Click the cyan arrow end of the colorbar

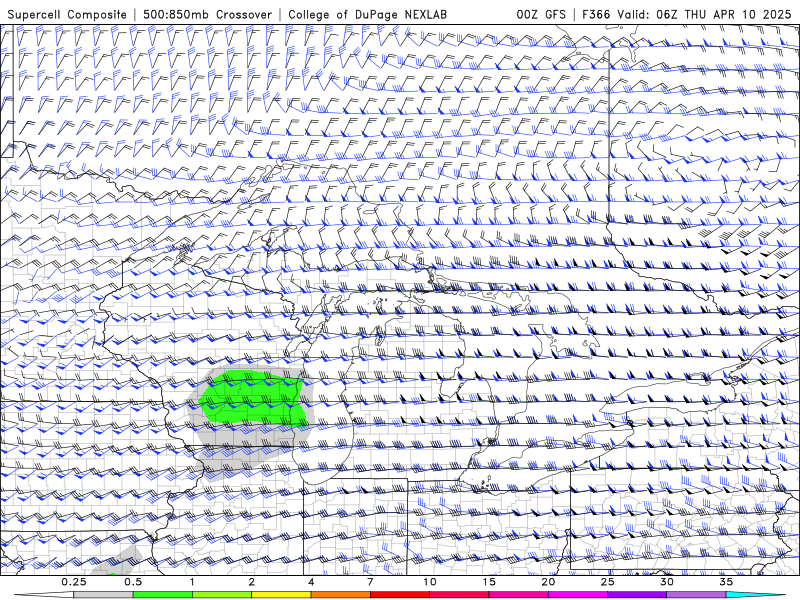[x=755, y=595]
